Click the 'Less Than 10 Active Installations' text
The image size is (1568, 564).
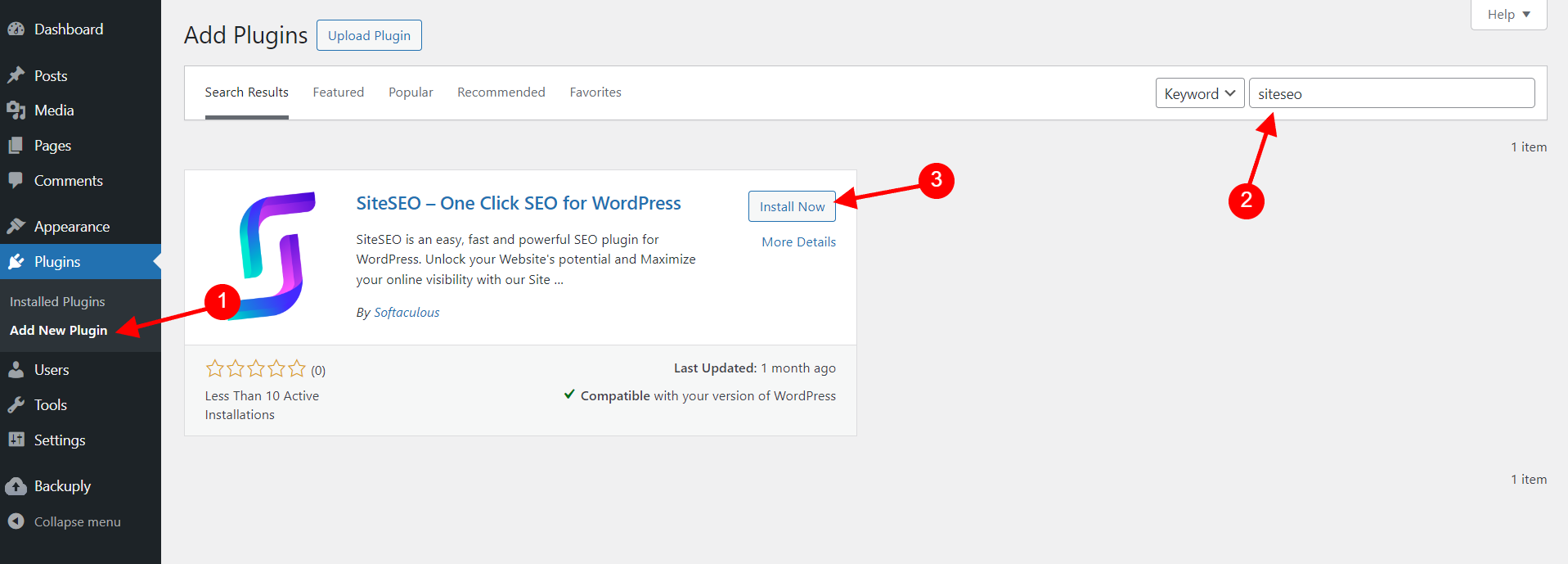click(x=262, y=405)
